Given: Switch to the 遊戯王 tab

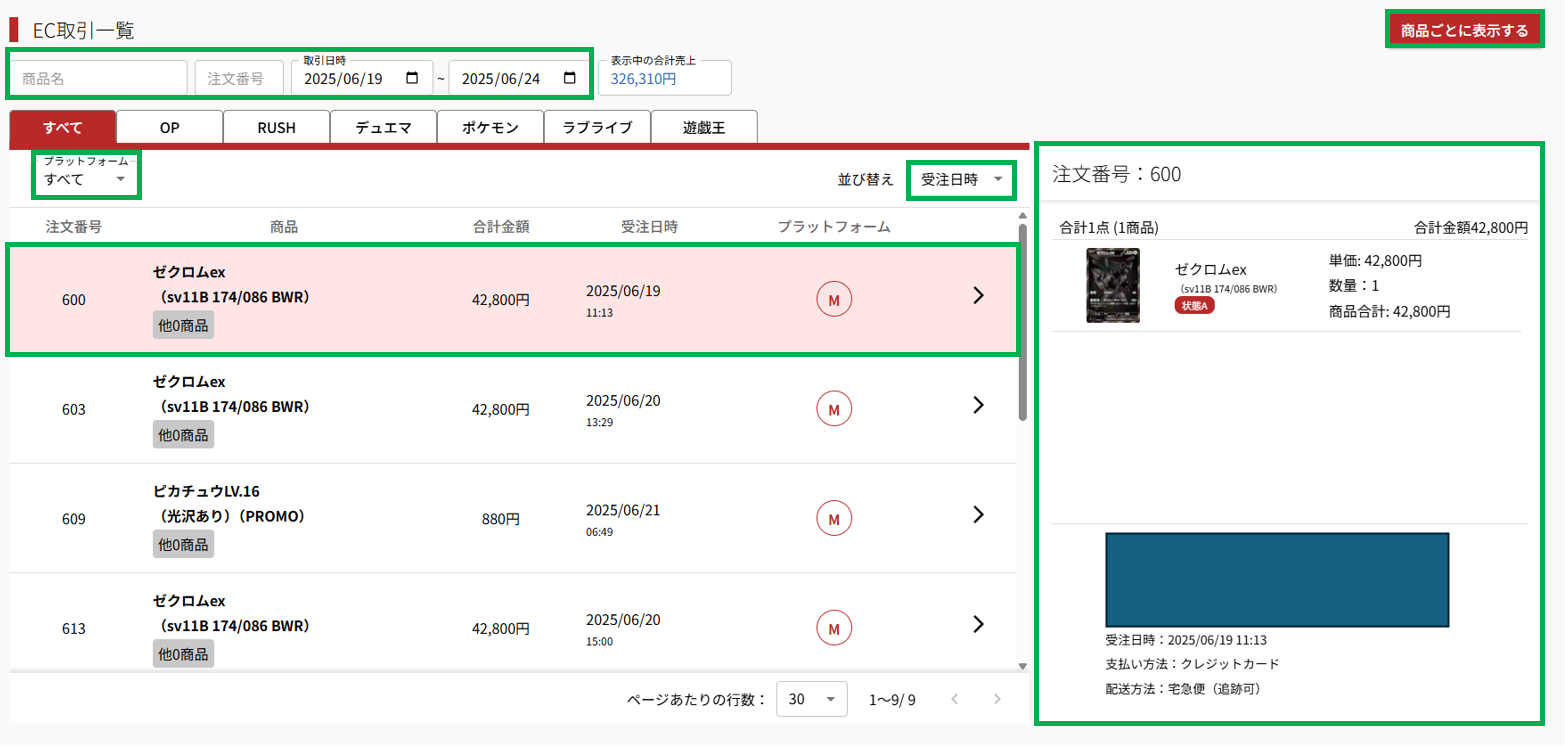Looking at the screenshot, I should click(703, 128).
